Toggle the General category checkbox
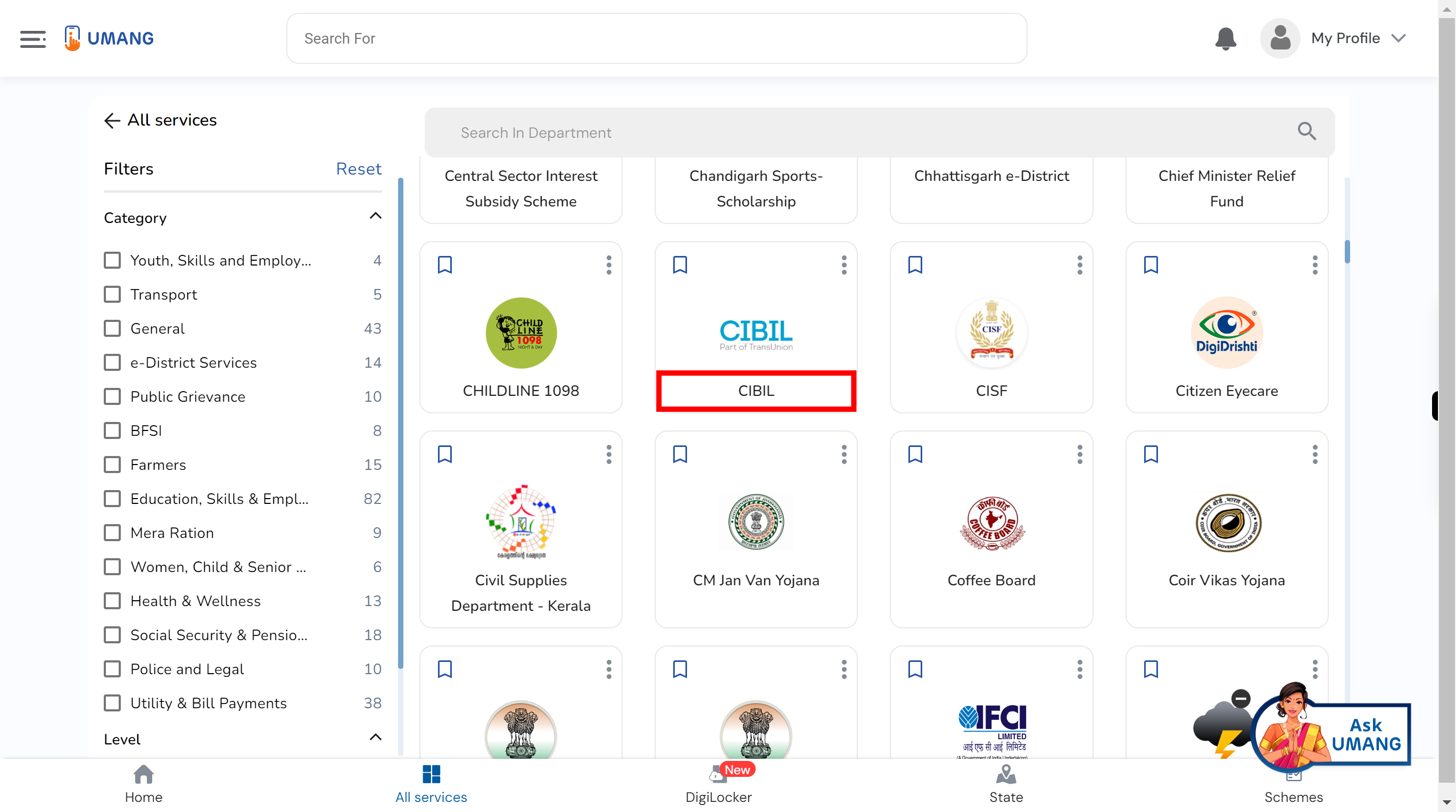The image size is (1456, 812). pos(113,328)
